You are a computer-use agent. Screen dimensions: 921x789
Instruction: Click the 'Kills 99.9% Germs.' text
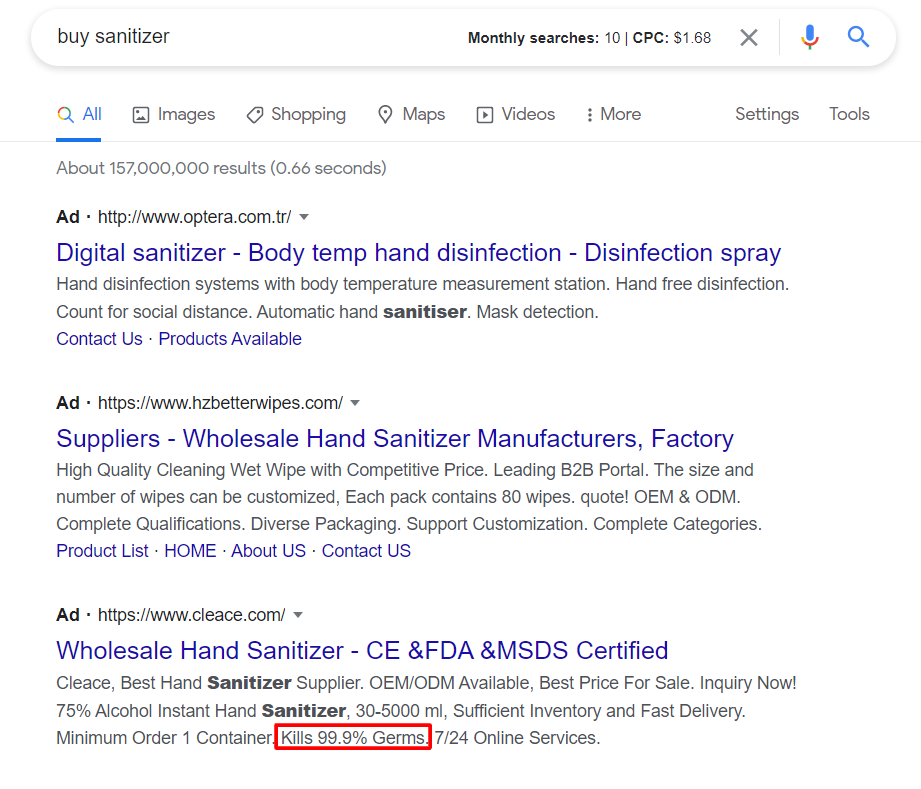click(x=354, y=738)
